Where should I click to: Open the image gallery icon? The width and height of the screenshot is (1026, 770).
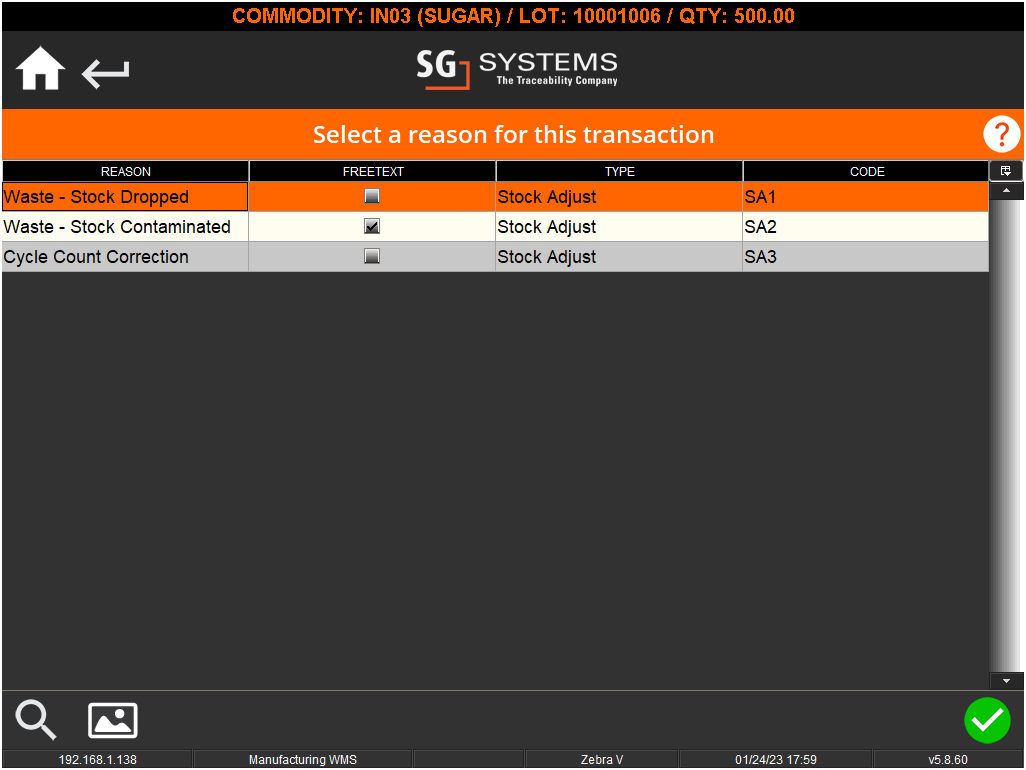pyautogui.click(x=112, y=720)
